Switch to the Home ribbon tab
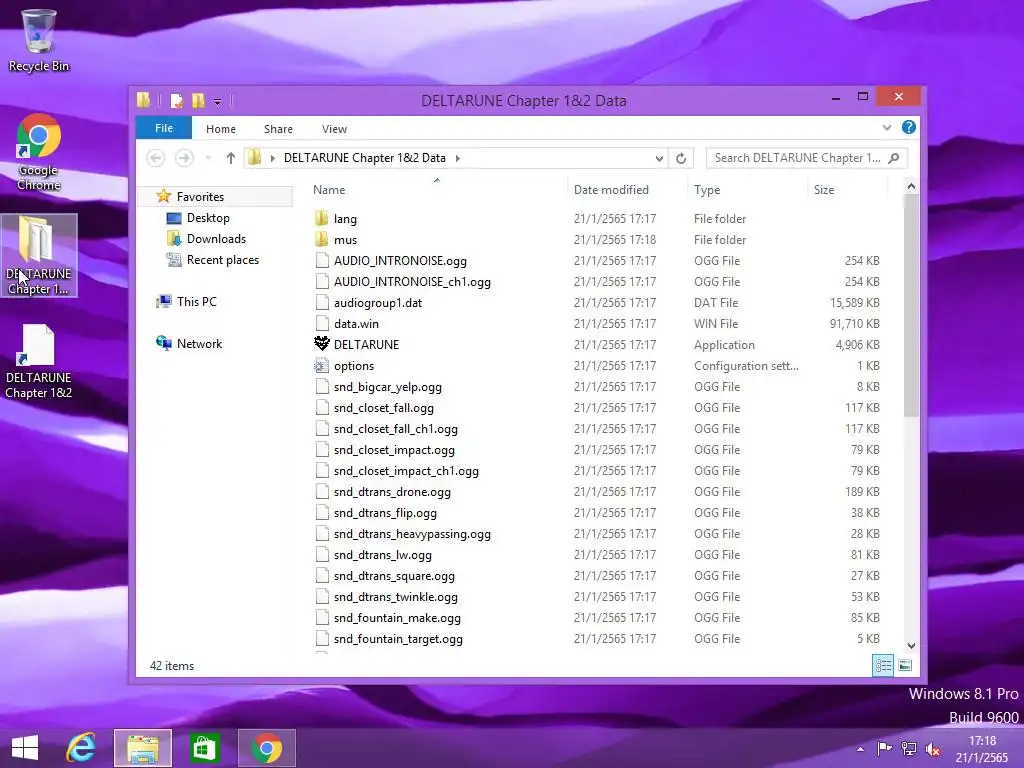The width and height of the screenshot is (1024, 768). point(221,129)
